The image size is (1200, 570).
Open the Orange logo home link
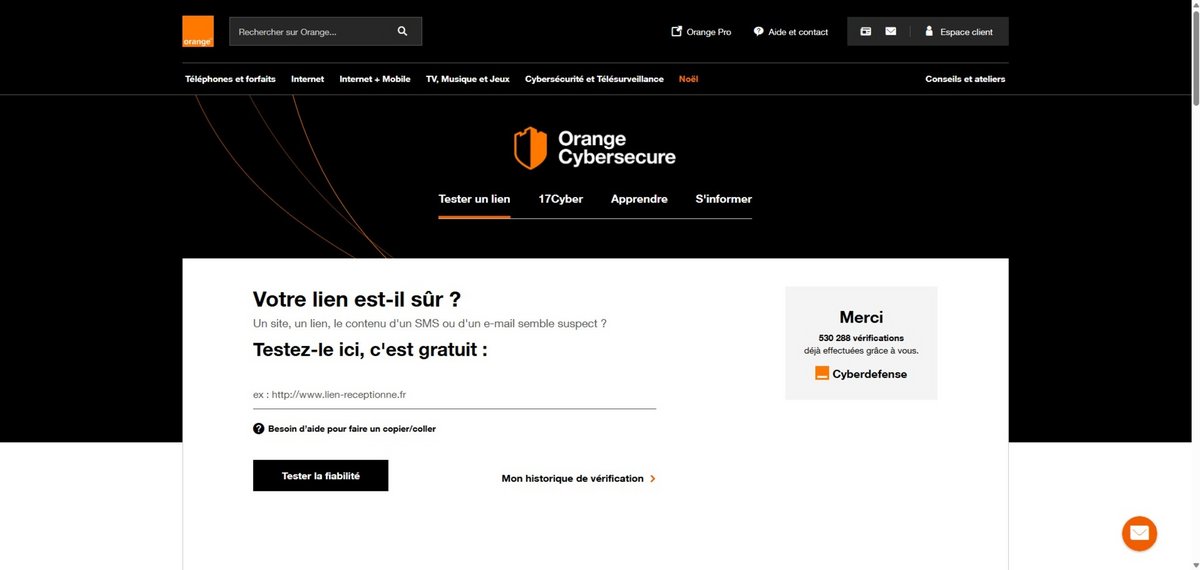[x=198, y=31]
